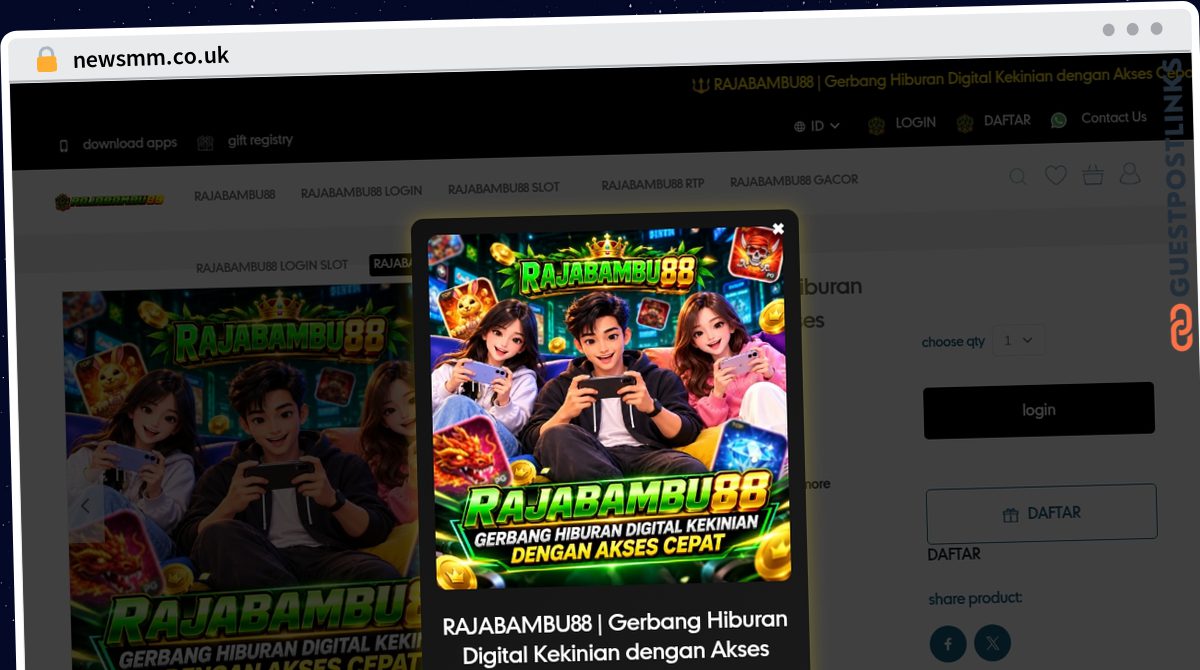Show previous product image arrow

(x=85, y=506)
